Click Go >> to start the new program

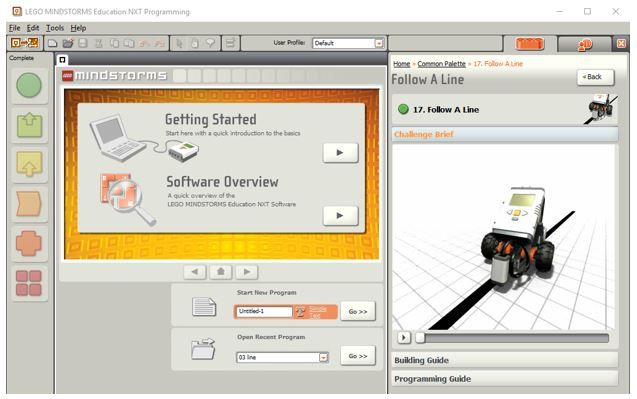(358, 311)
